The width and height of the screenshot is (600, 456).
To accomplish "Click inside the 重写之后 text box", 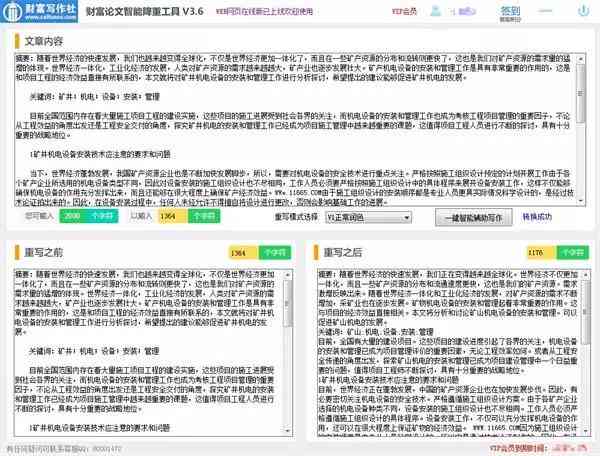I will (450, 353).
